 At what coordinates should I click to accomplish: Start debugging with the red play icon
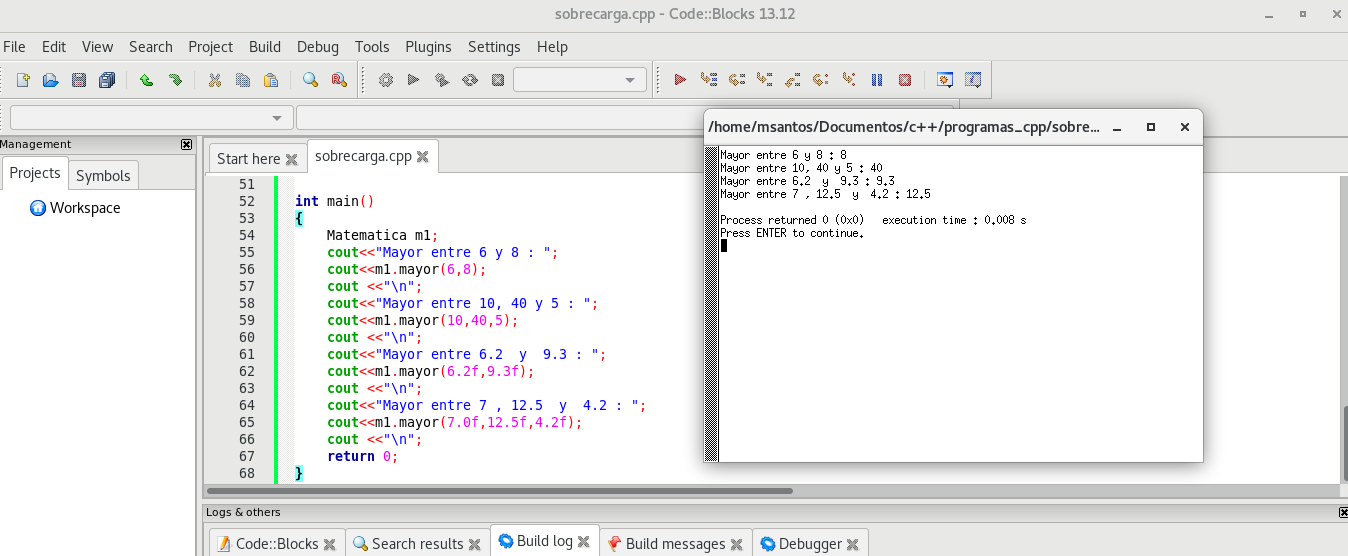[680, 80]
